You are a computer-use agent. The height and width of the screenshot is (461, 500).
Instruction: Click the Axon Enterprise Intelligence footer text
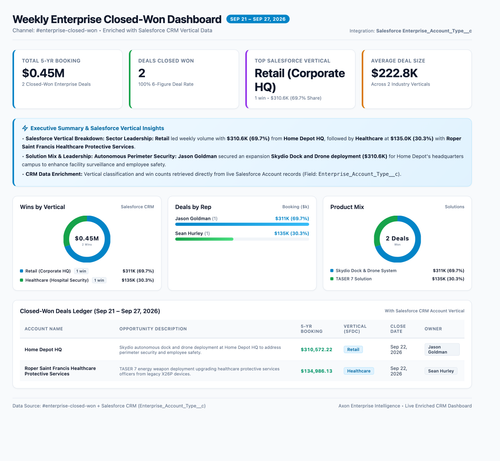point(405,406)
